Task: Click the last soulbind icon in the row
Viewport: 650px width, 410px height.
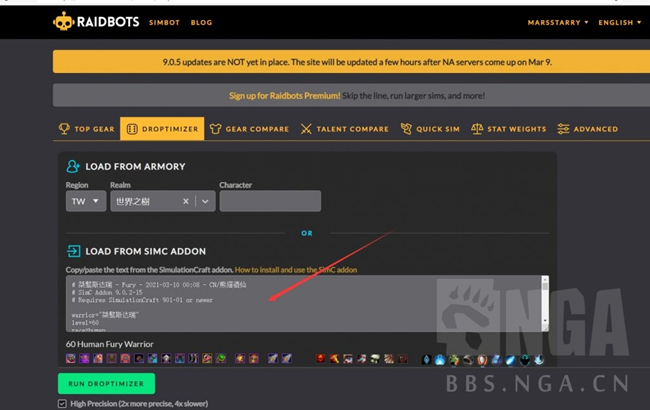Action: tap(539, 360)
